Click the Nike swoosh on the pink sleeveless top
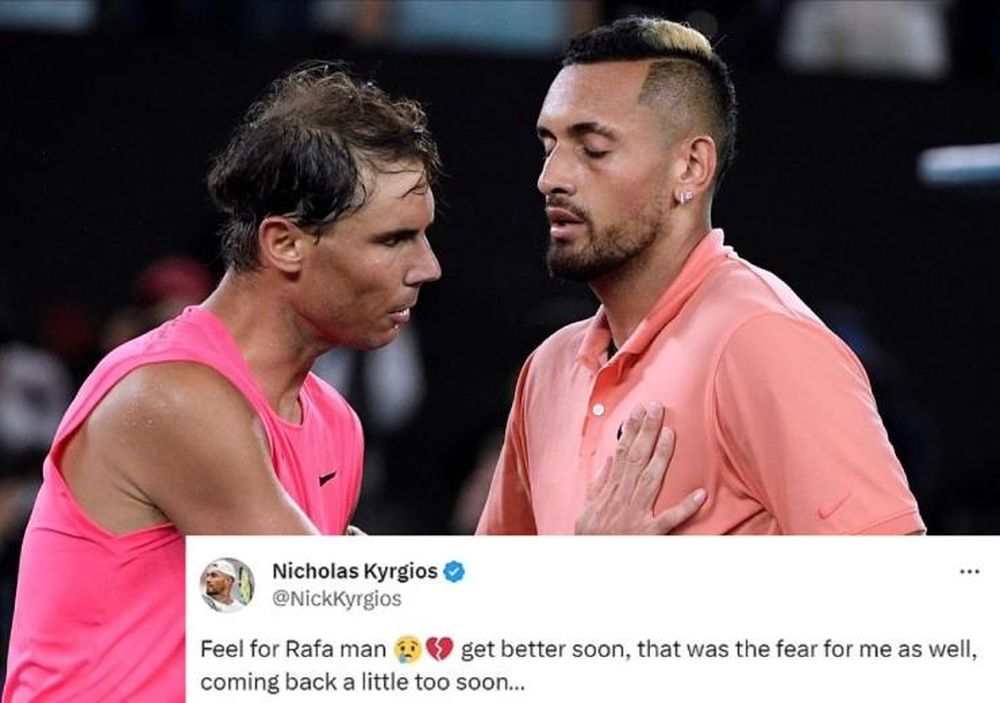Screen dimensions: 1000x703 click(x=327, y=477)
